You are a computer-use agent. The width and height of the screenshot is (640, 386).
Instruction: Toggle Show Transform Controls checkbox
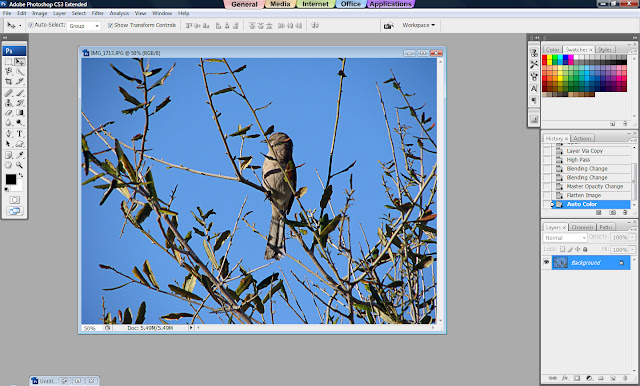pyautogui.click(x=110, y=25)
